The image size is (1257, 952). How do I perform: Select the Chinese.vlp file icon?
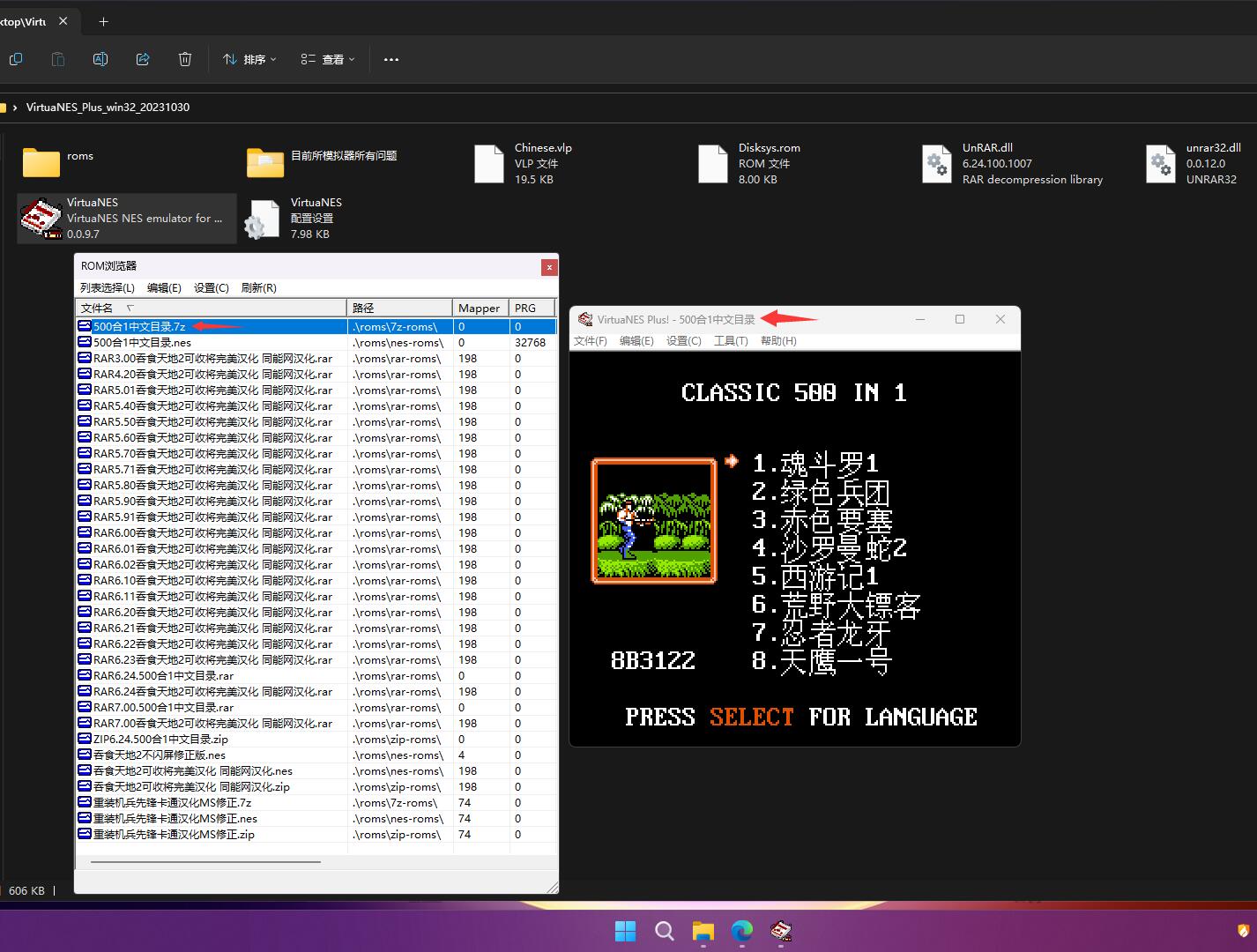[x=489, y=164]
